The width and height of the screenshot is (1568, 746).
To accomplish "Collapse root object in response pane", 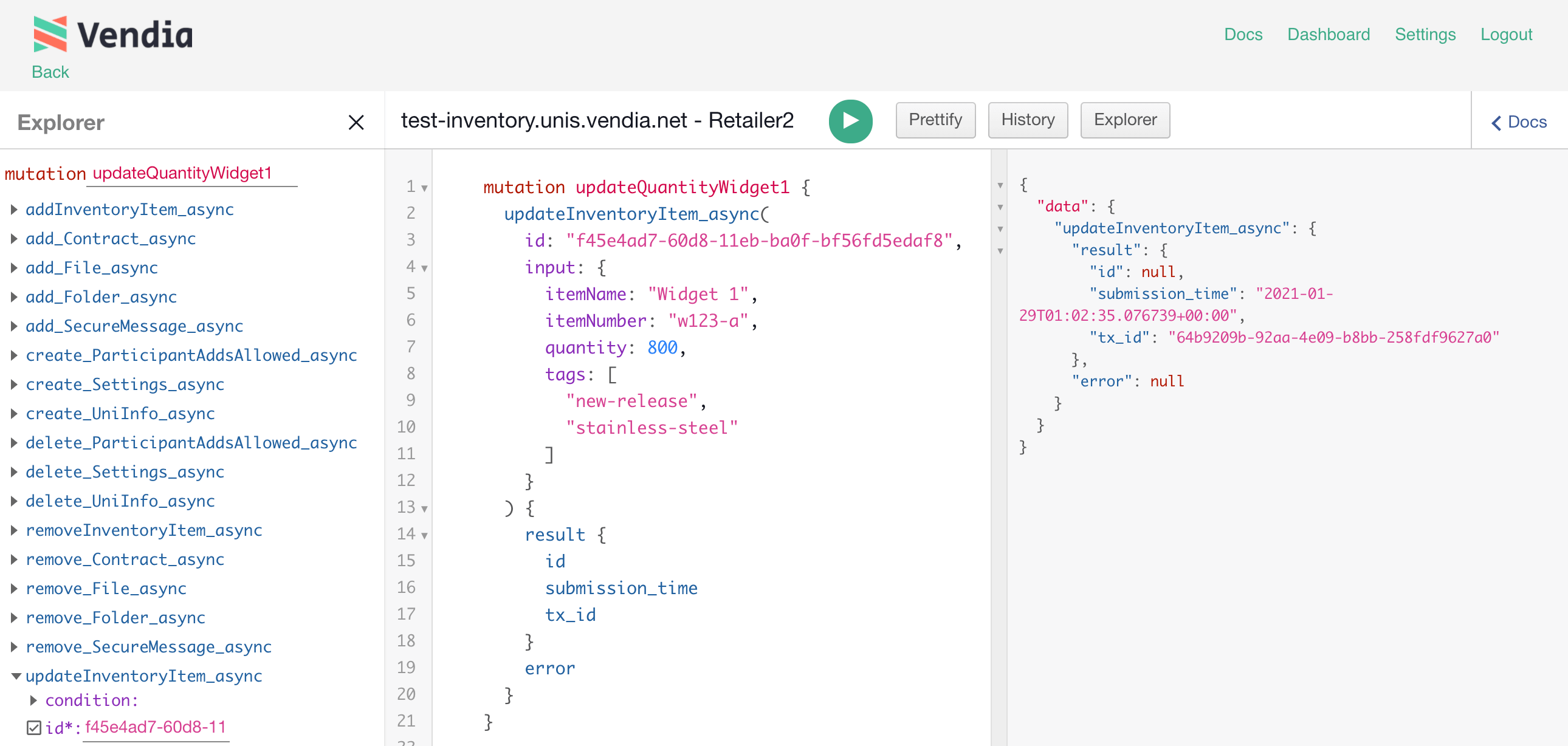I will 1000,185.
